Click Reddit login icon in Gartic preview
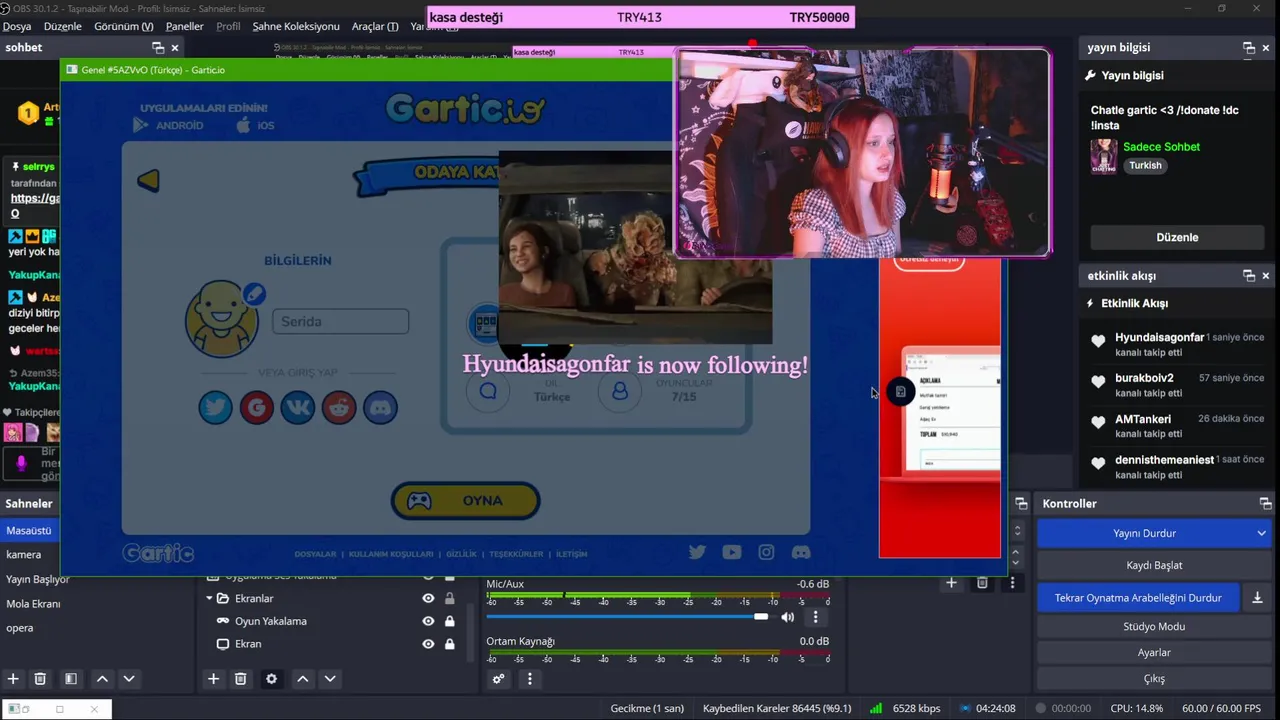This screenshot has height=720, width=1280. [x=339, y=407]
